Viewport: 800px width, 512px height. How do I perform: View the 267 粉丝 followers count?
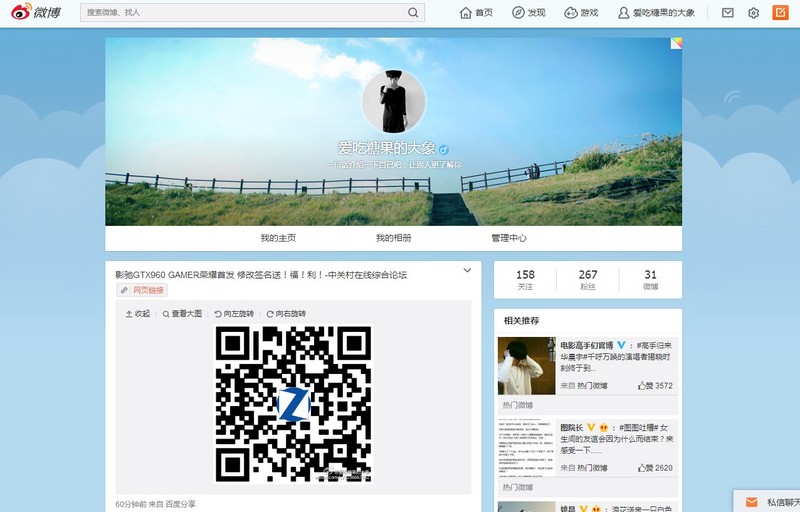pyautogui.click(x=588, y=279)
